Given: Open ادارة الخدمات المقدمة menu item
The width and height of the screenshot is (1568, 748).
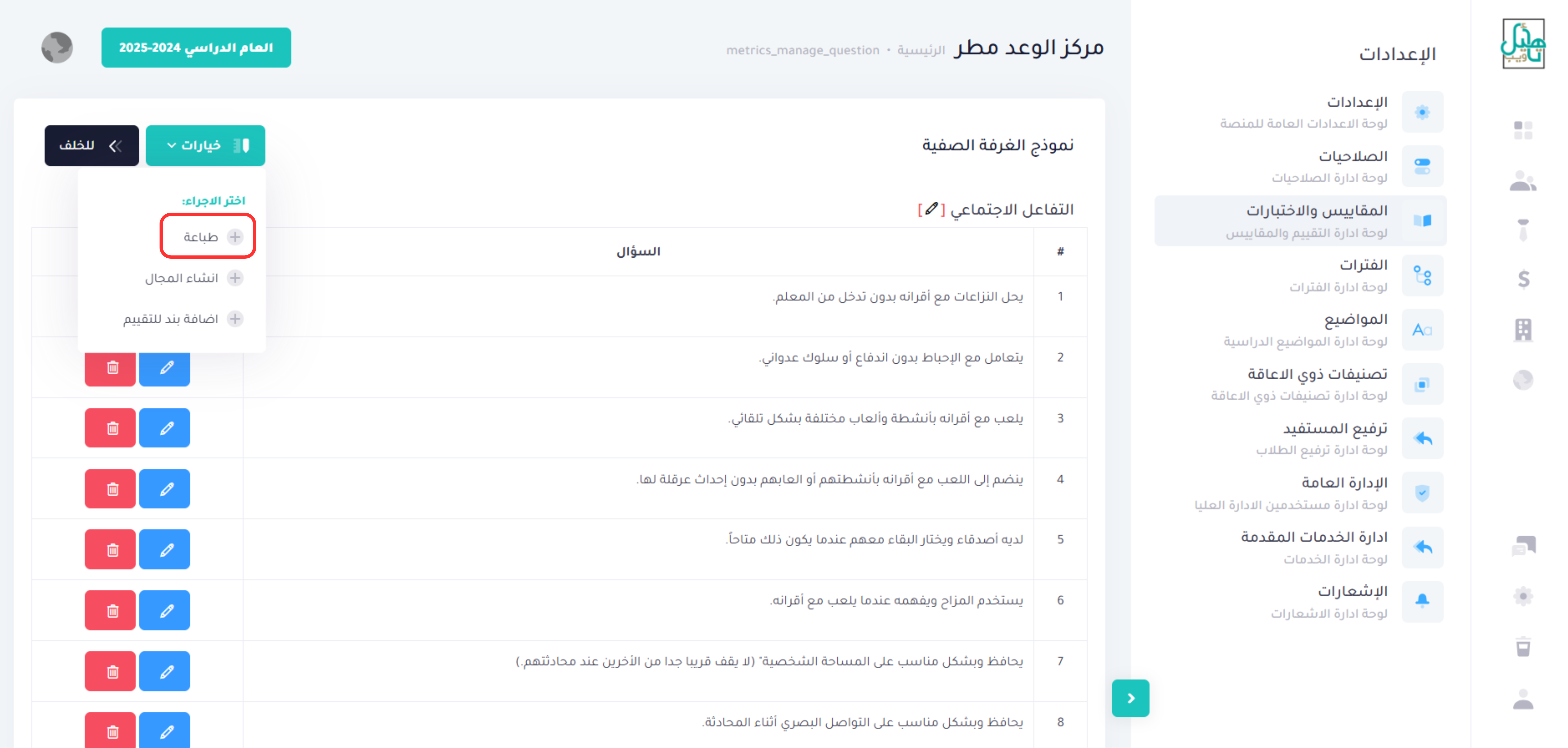Looking at the screenshot, I should point(1301,547).
